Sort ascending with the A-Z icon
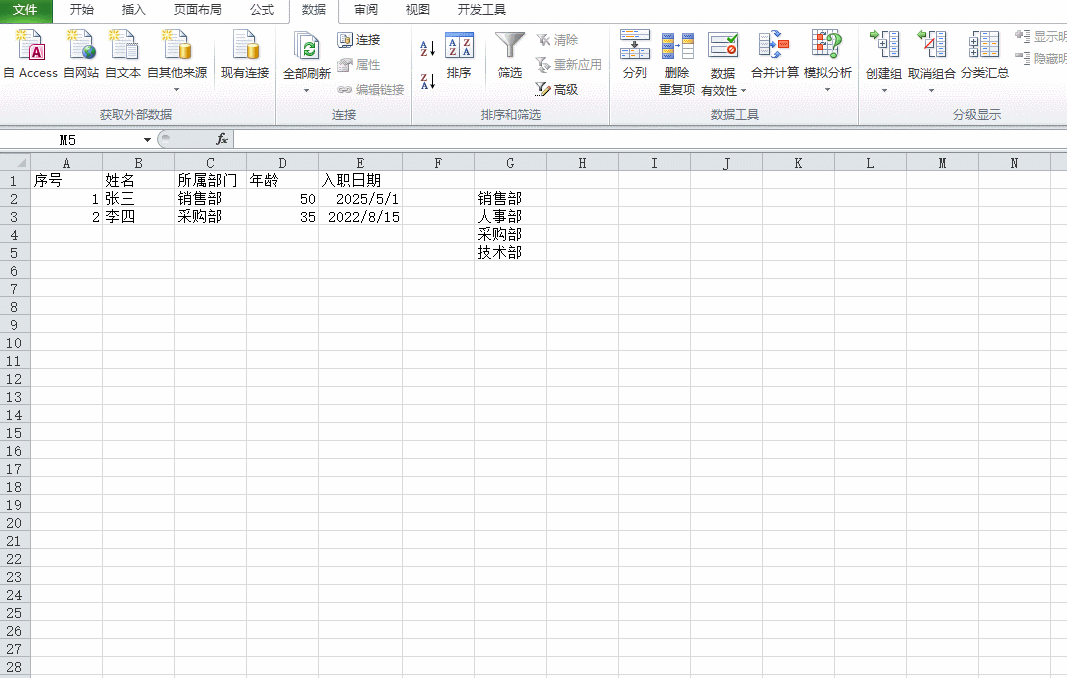The height and width of the screenshot is (678, 1067). pyautogui.click(x=428, y=48)
